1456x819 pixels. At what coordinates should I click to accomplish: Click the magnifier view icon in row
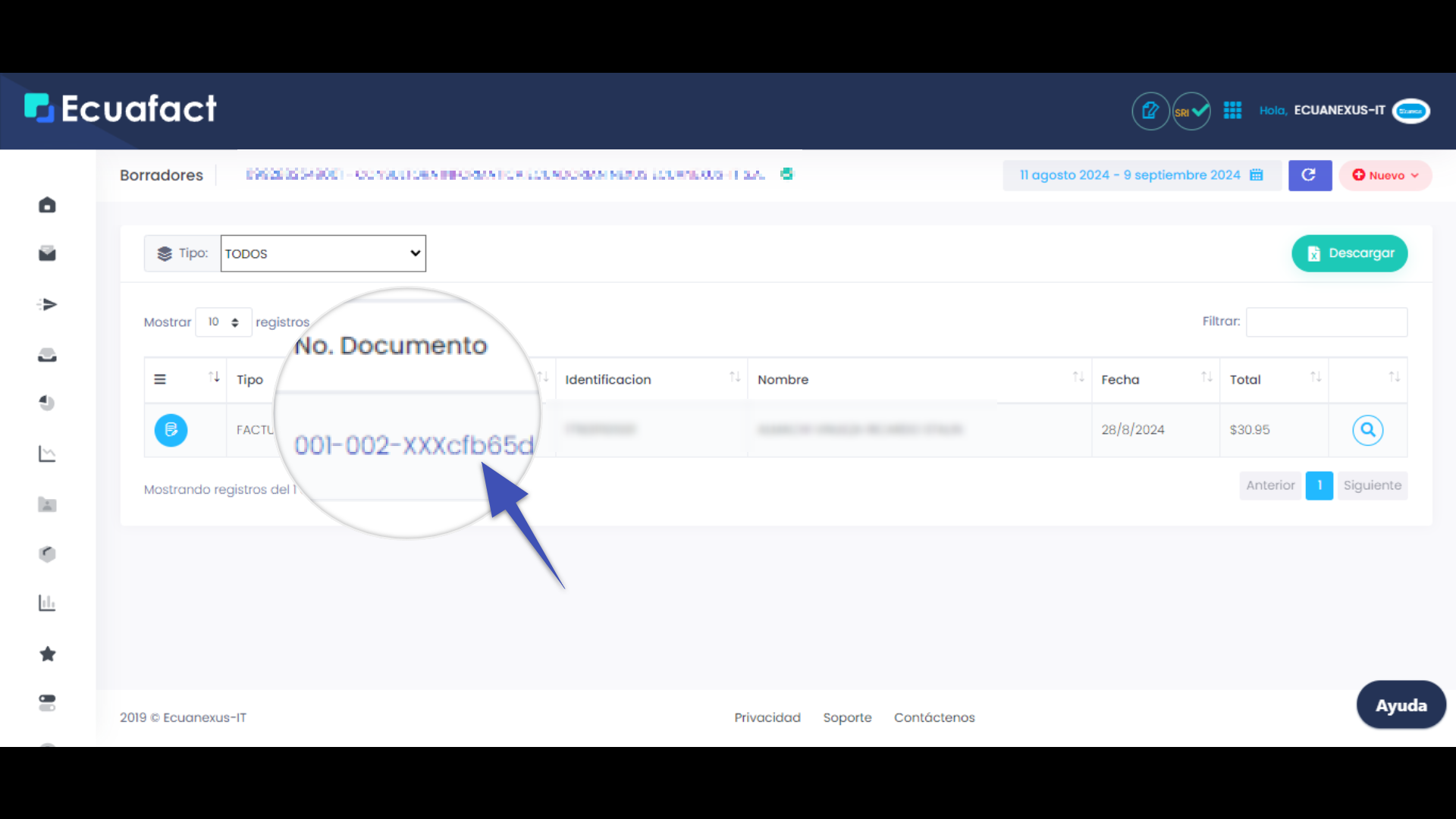[1367, 430]
